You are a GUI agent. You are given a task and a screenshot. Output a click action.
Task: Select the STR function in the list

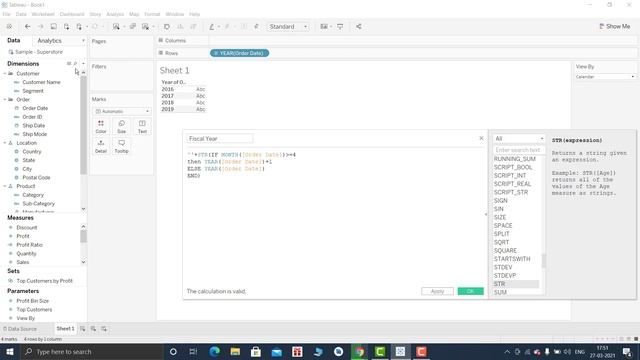(x=516, y=284)
